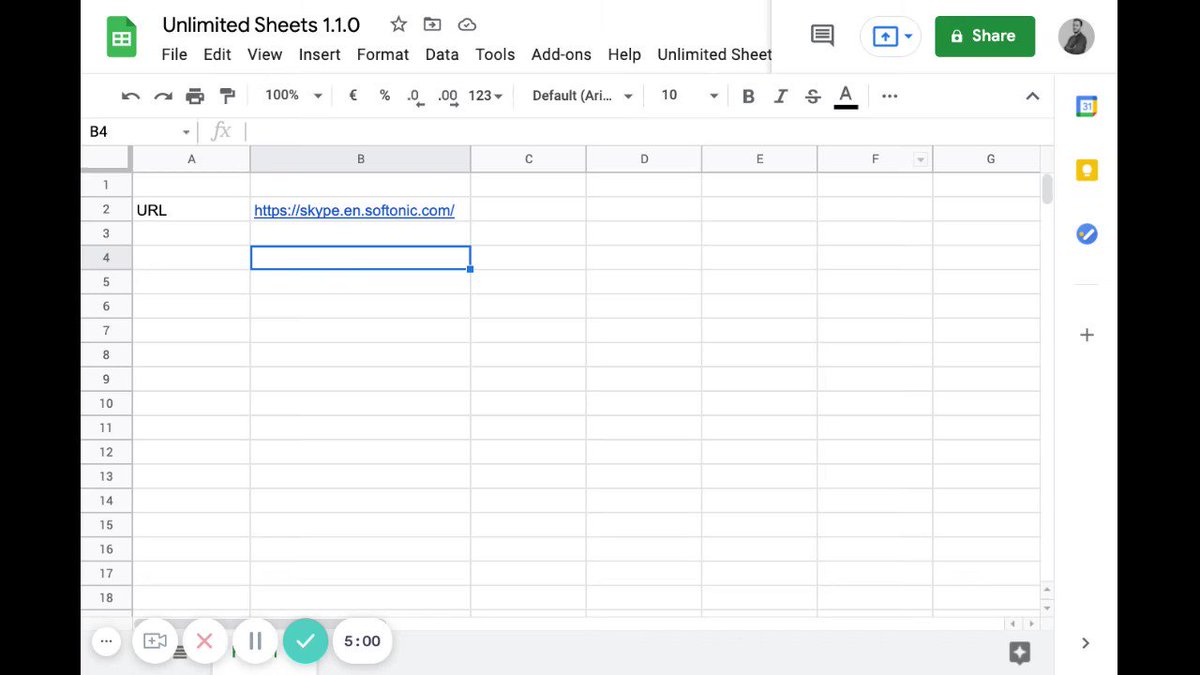Print the spreadsheet
This screenshot has height=675, width=1200.
[x=195, y=96]
